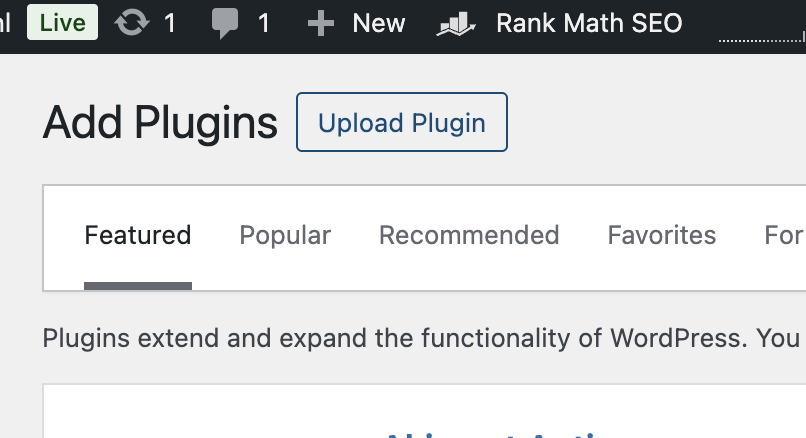Click the pending updates count number

(170, 23)
